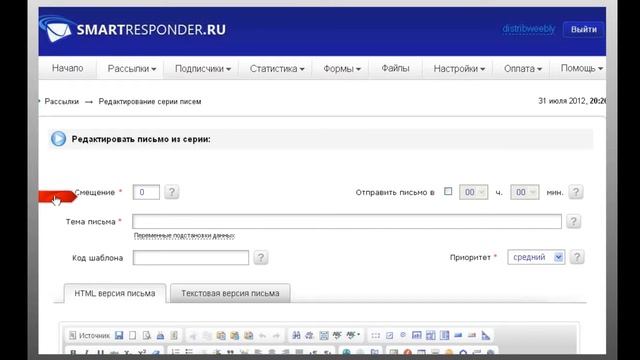This screenshot has width=640, height=360.
Task: Click the help icon beside Тема письма field
Action: tap(573, 221)
